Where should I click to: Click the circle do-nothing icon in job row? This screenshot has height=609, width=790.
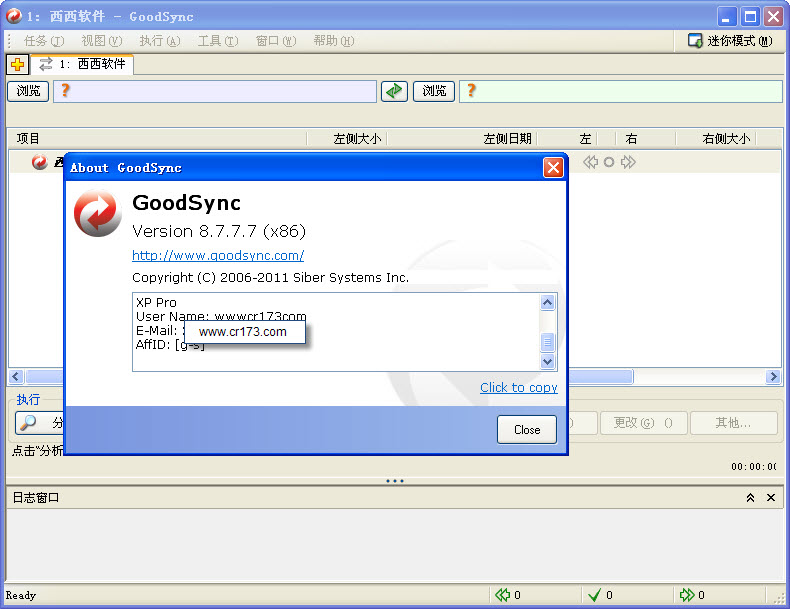pos(609,162)
